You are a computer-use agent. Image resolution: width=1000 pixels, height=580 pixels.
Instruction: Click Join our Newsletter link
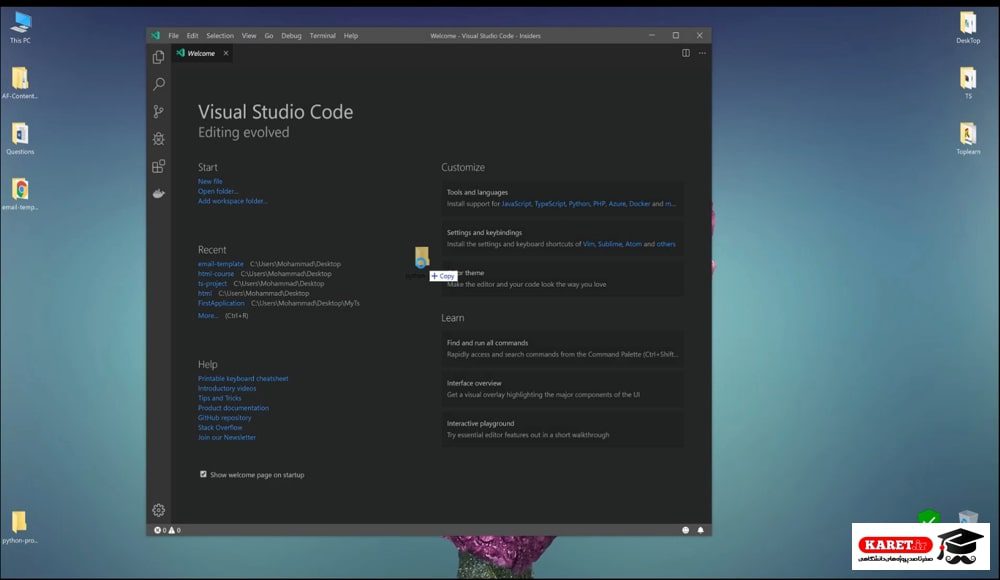(x=226, y=437)
